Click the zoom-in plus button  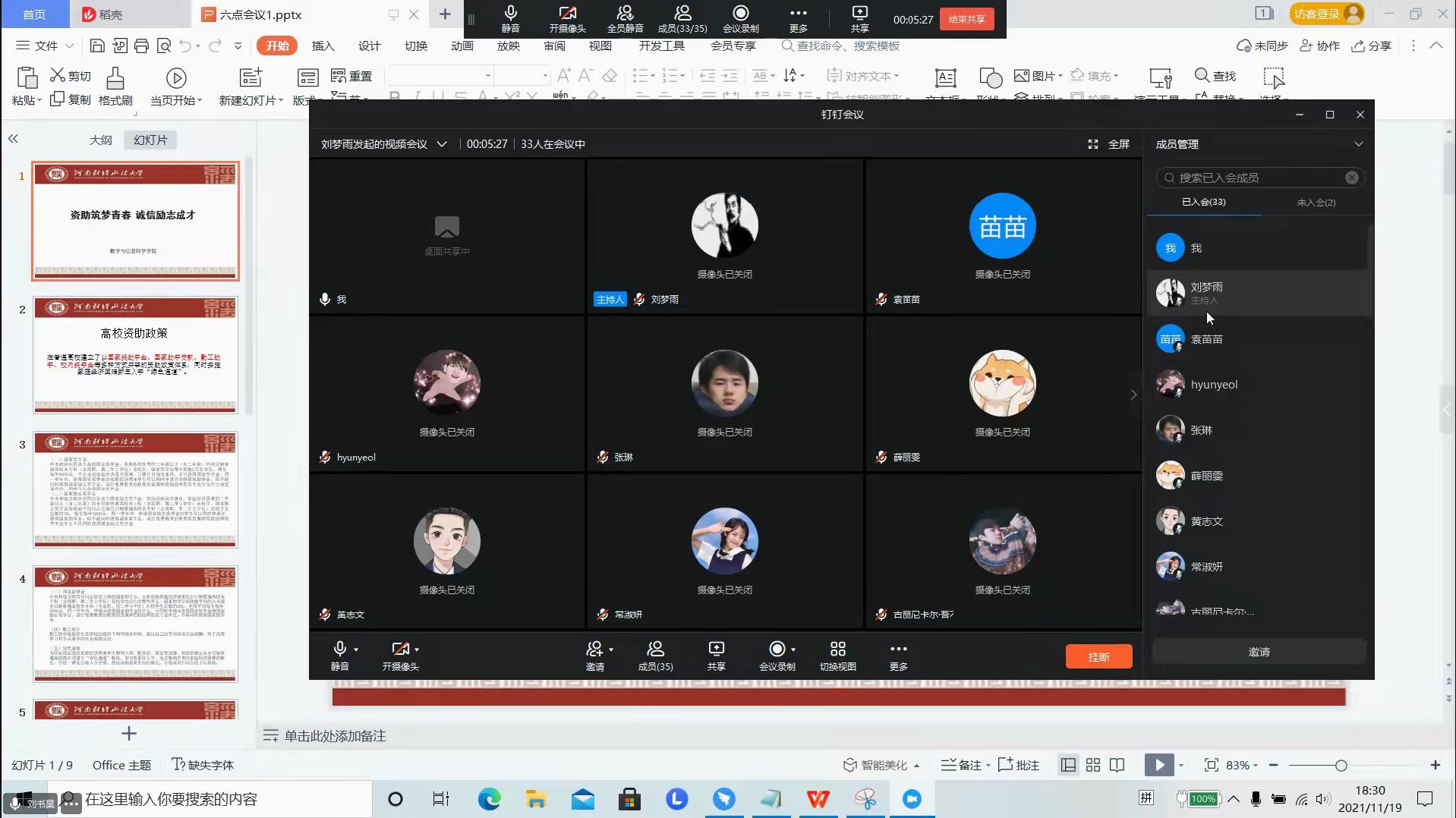click(x=1435, y=765)
